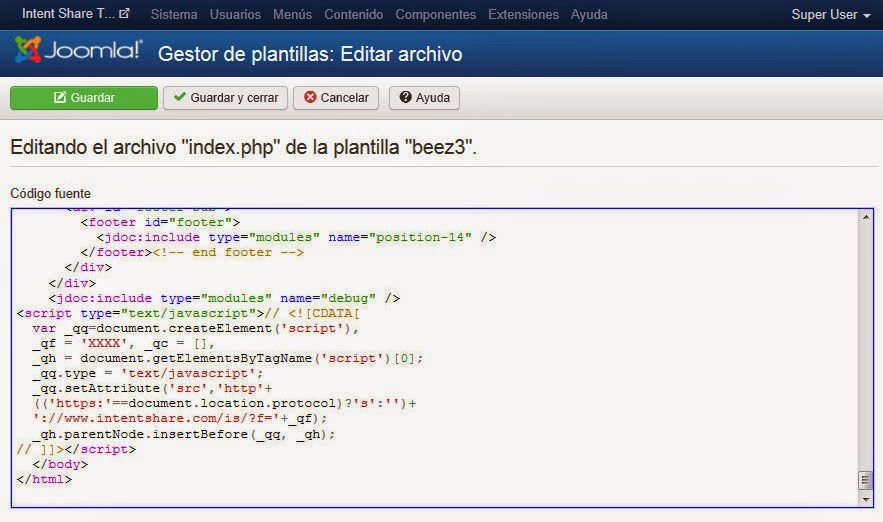Click the 'XXXX' value in the script
Image resolution: width=883 pixels, height=522 pixels.
tap(104, 343)
